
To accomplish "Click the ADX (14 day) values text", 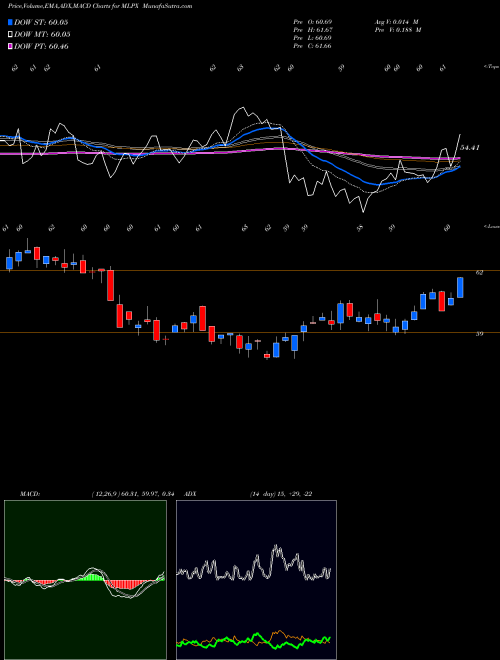I will point(281,494).
